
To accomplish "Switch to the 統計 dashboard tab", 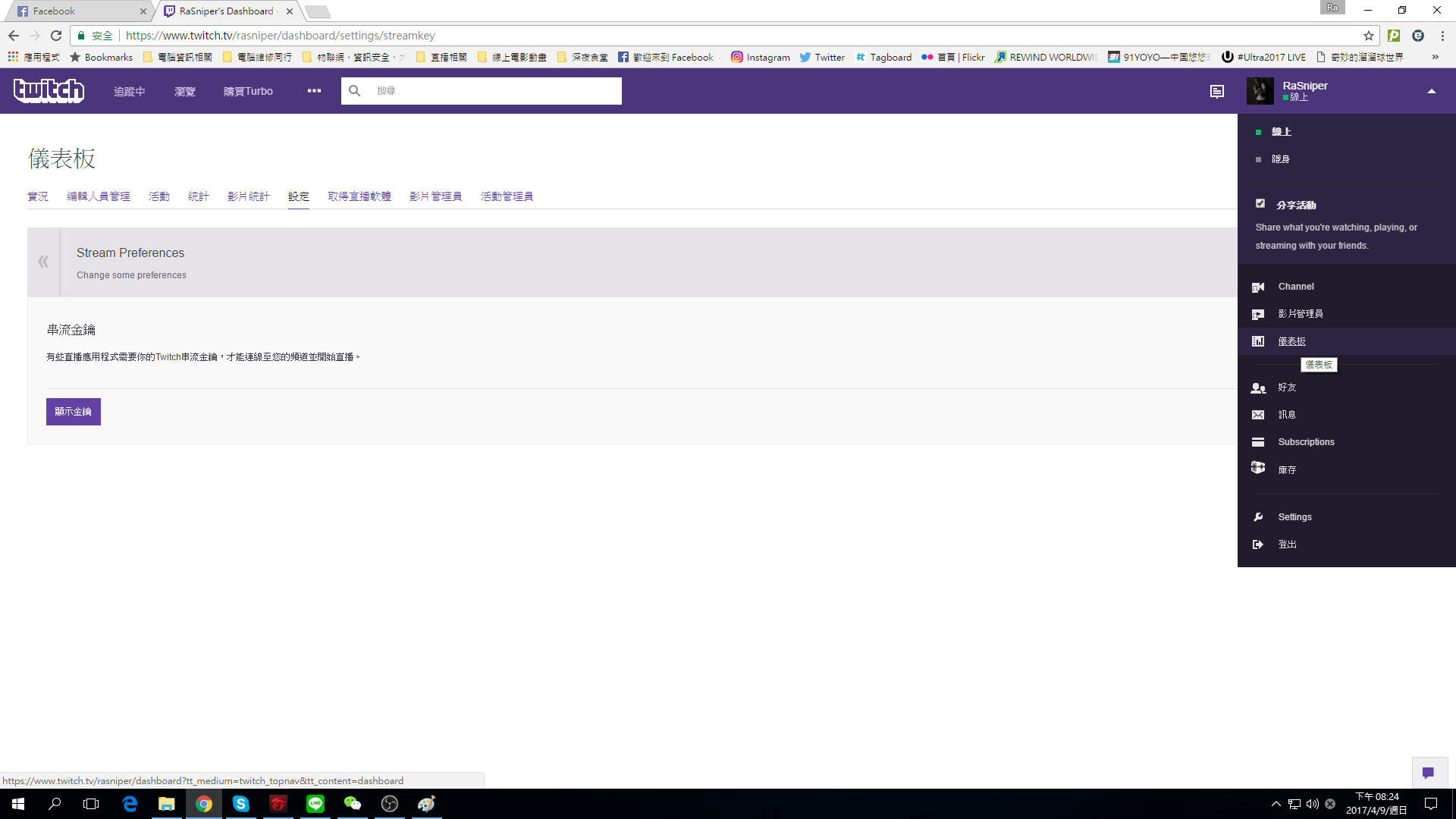I will (198, 196).
